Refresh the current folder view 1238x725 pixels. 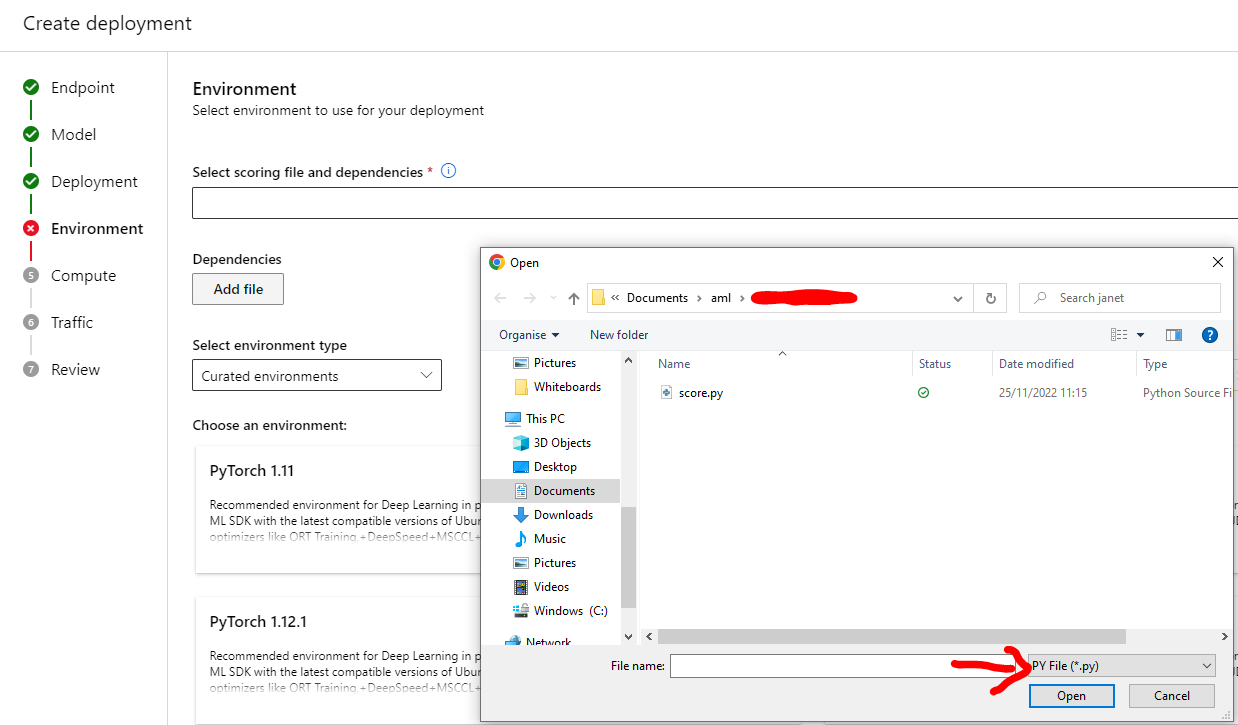[990, 297]
